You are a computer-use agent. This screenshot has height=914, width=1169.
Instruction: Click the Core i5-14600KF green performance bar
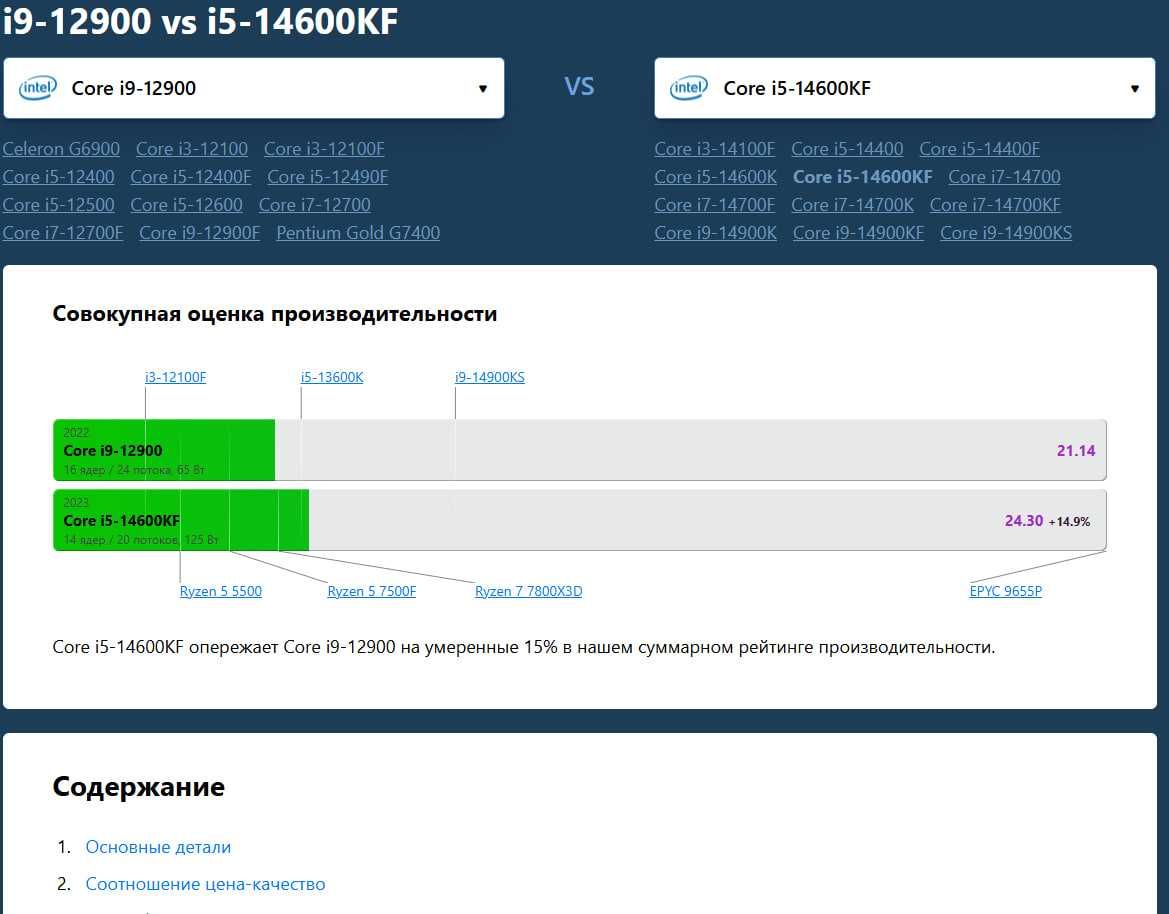pyautogui.click(x=181, y=520)
